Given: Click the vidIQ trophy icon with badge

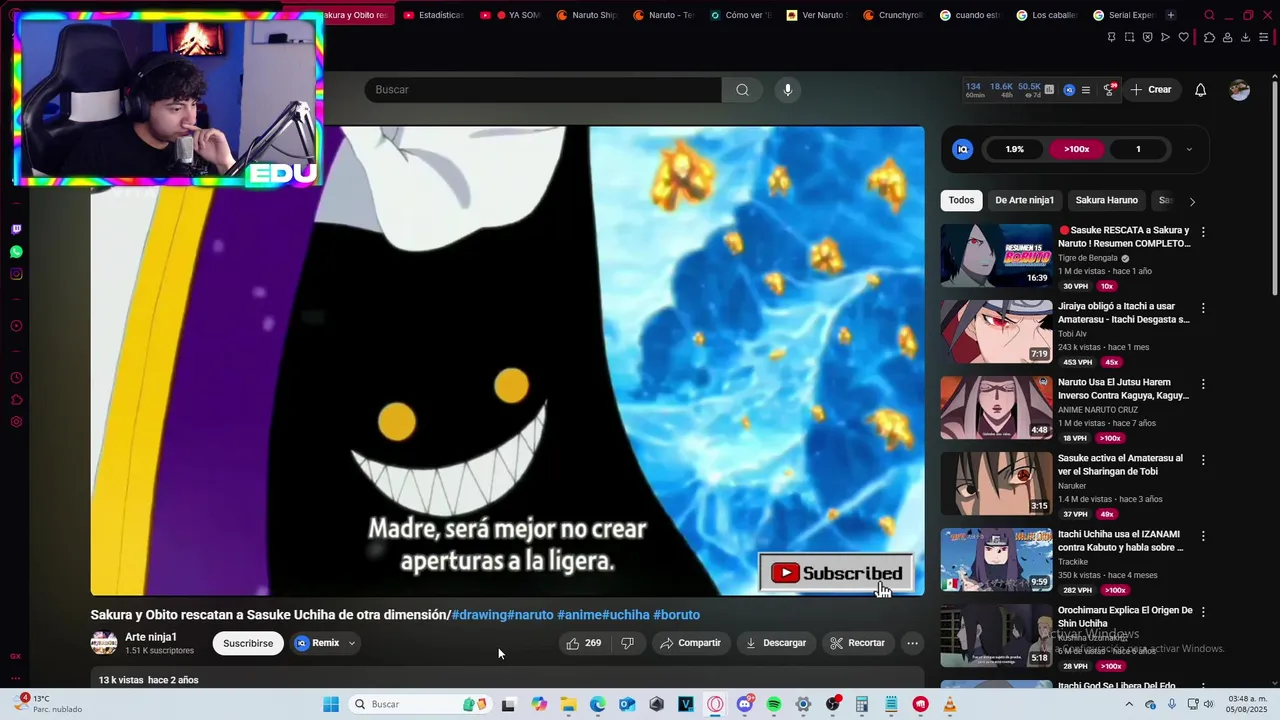Looking at the screenshot, I should (x=1109, y=90).
